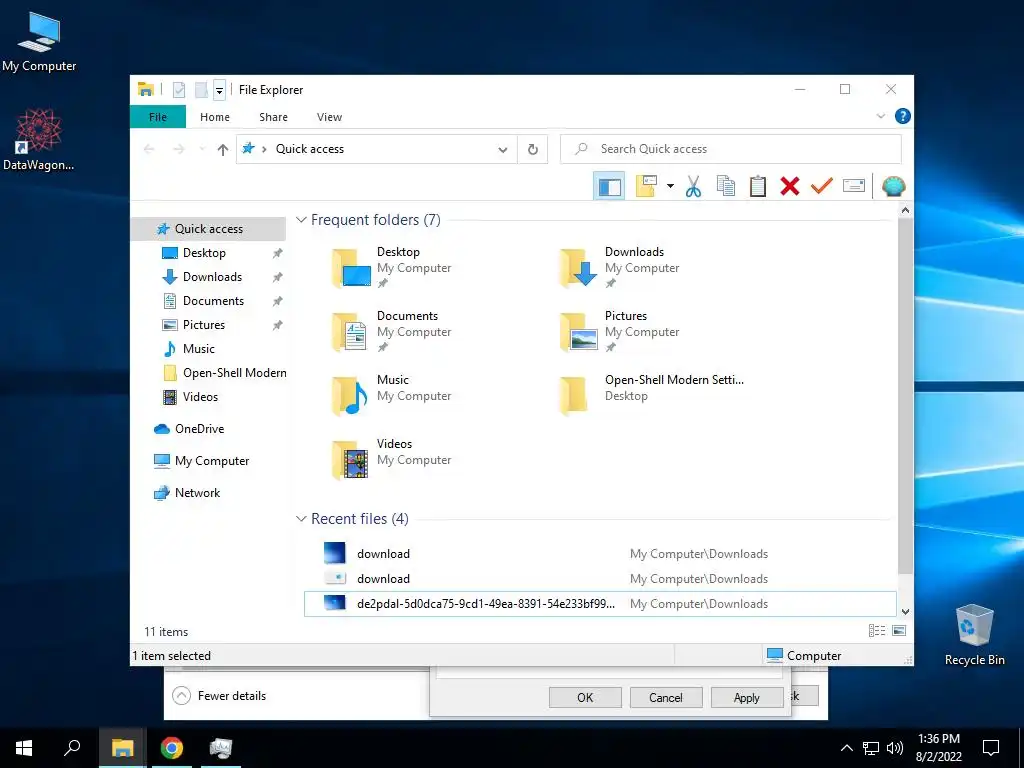Open Chrome from the taskbar
Screen dimensions: 1024x768
pyautogui.click(x=172, y=748)
